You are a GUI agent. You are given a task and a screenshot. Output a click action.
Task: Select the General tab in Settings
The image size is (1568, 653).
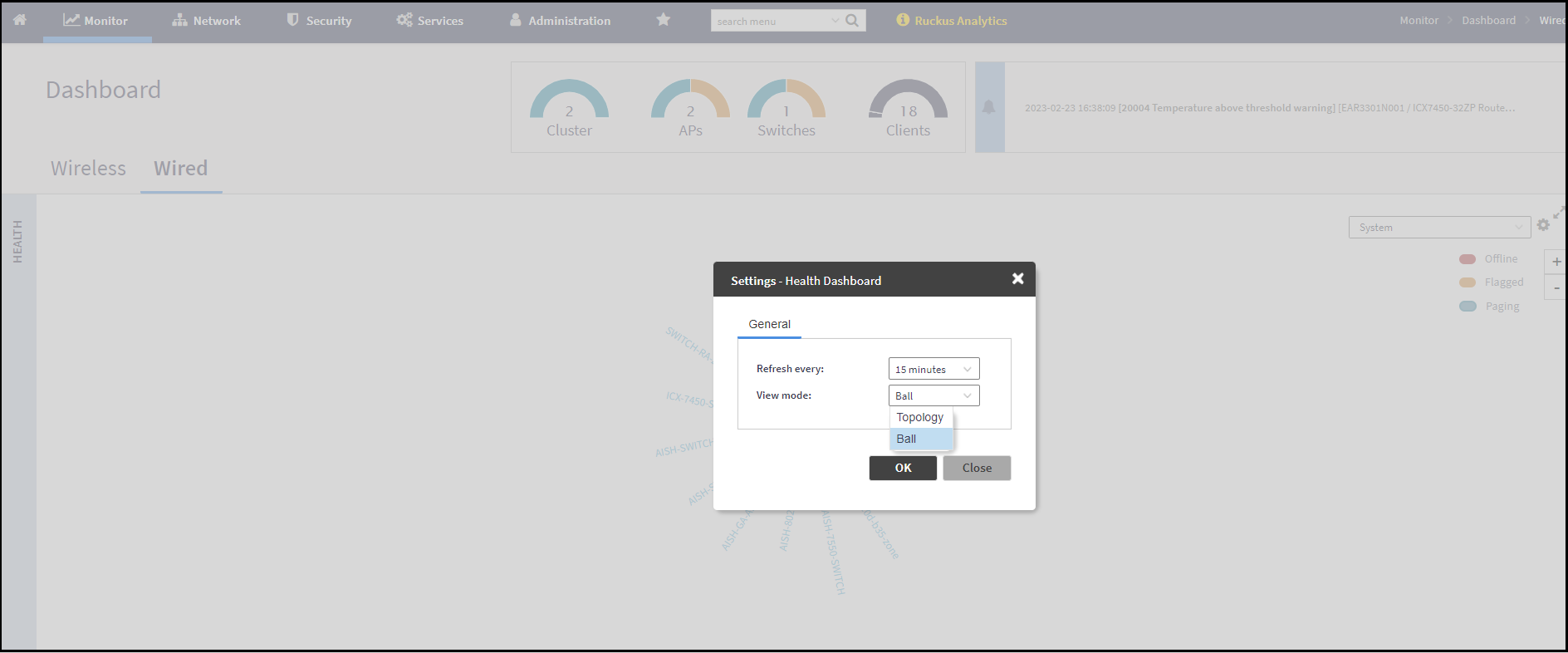[x=769, y=324]
